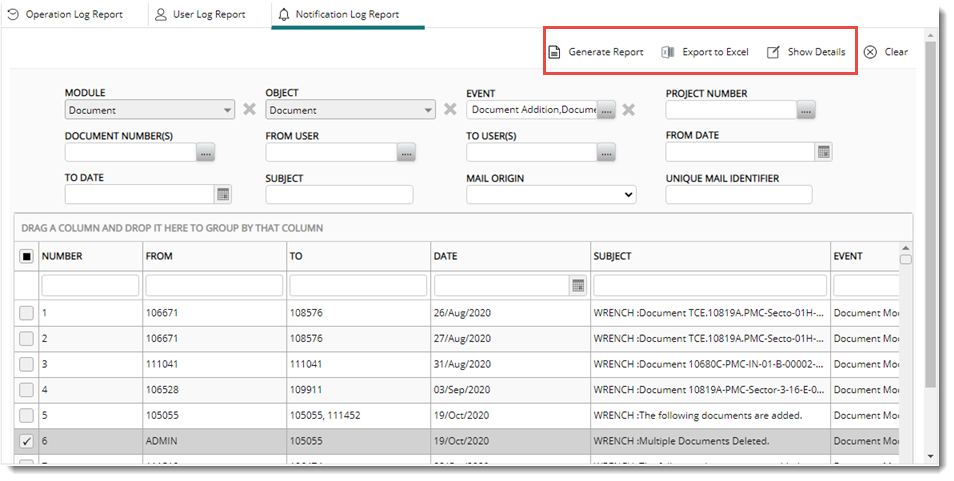Viewport: 954px width, 481px height.
Task: Open the Event browse ellipsis button
Action: [x=606, y=110]
